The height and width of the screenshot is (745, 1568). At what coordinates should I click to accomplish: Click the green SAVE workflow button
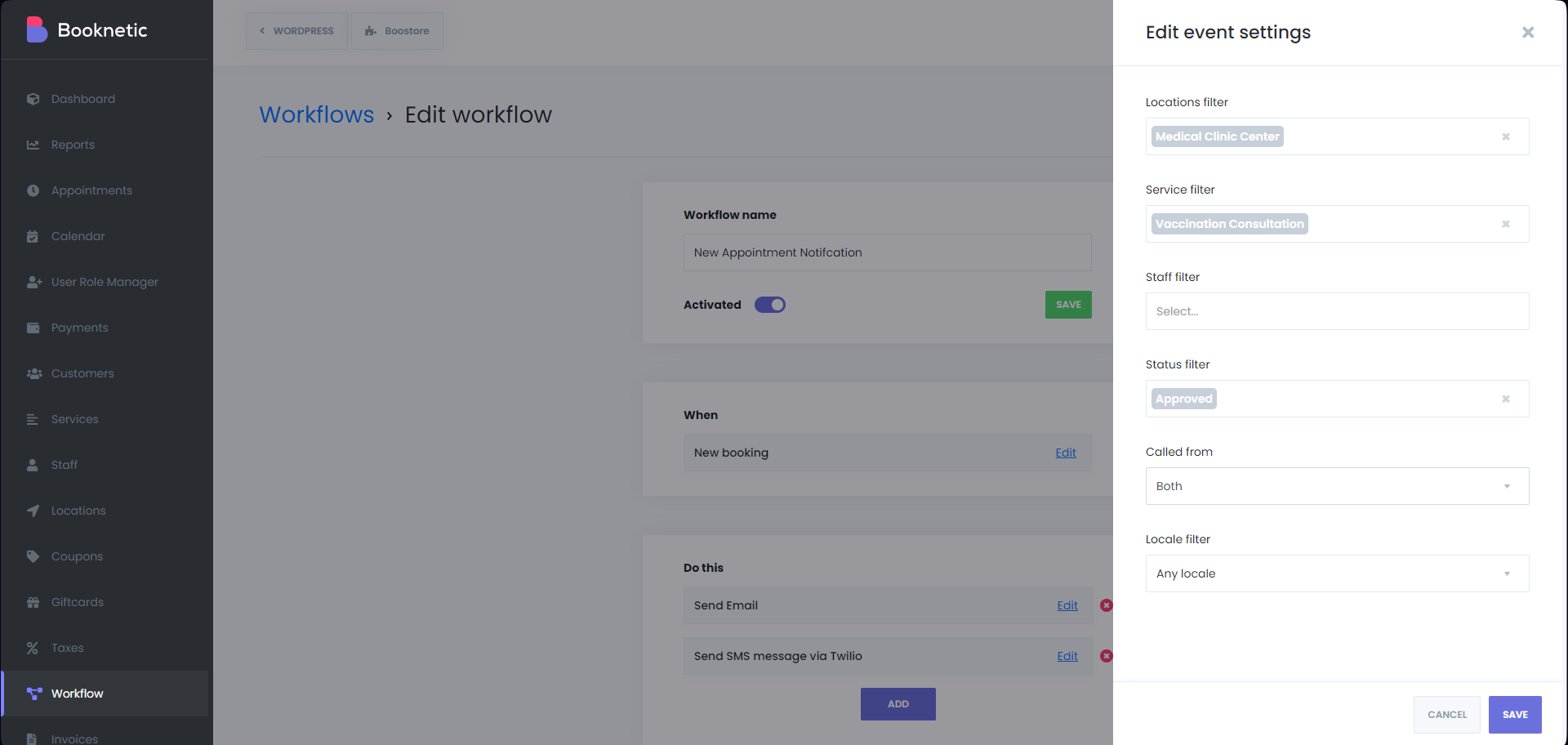pyautogui.click(x=1068, y=305)
